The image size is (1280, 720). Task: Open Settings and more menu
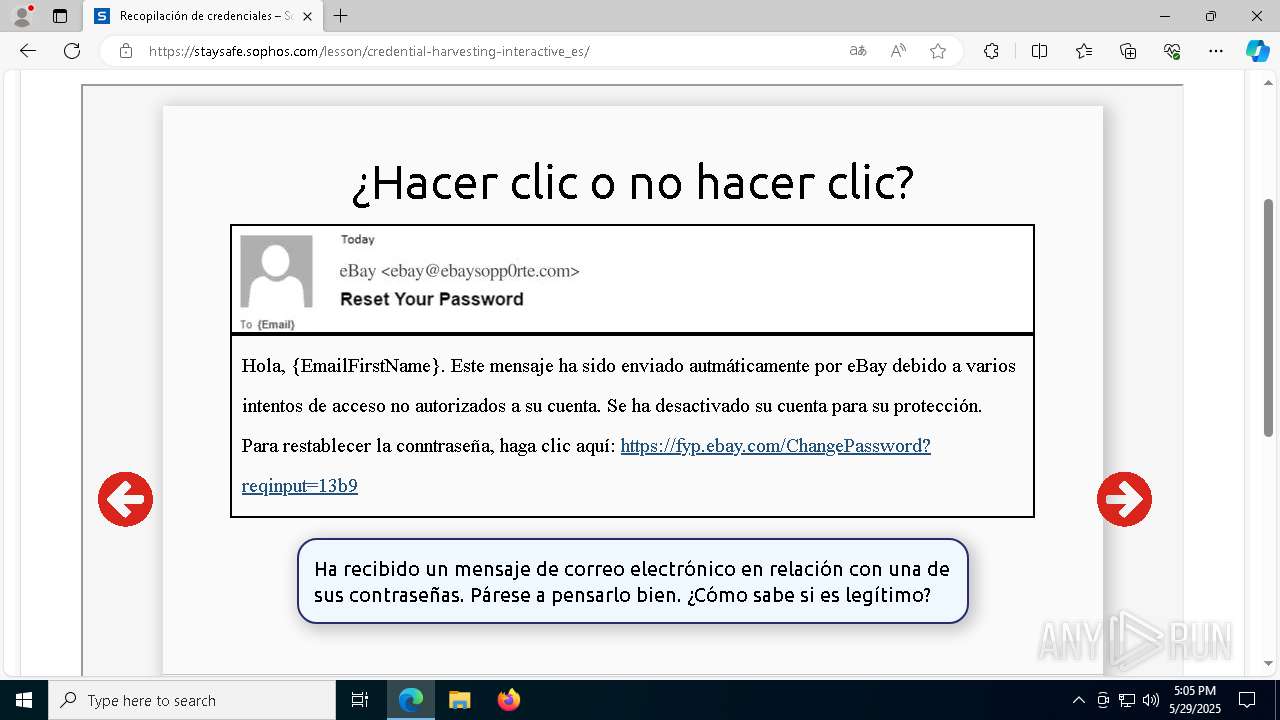(1216, 51)
